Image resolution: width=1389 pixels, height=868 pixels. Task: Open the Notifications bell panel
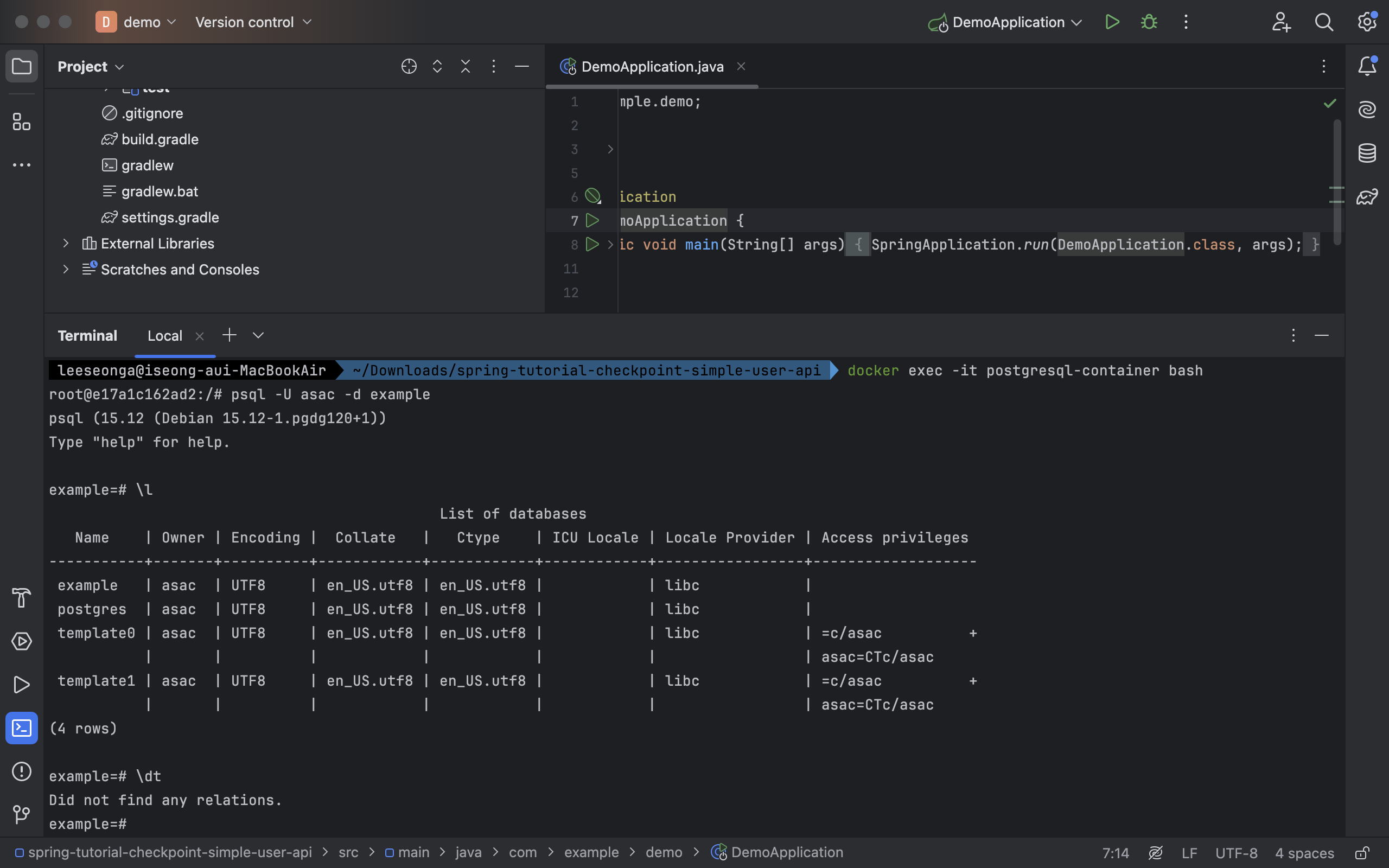coord(1367,66)
